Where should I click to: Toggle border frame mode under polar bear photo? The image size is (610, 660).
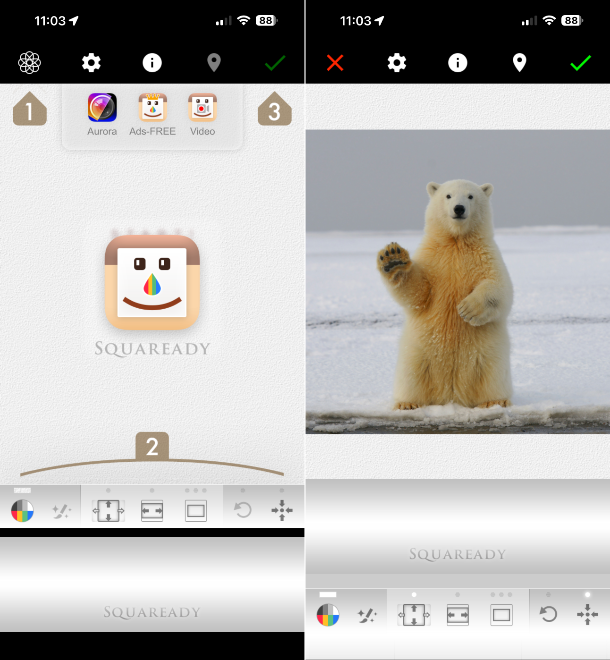point(502,615)
